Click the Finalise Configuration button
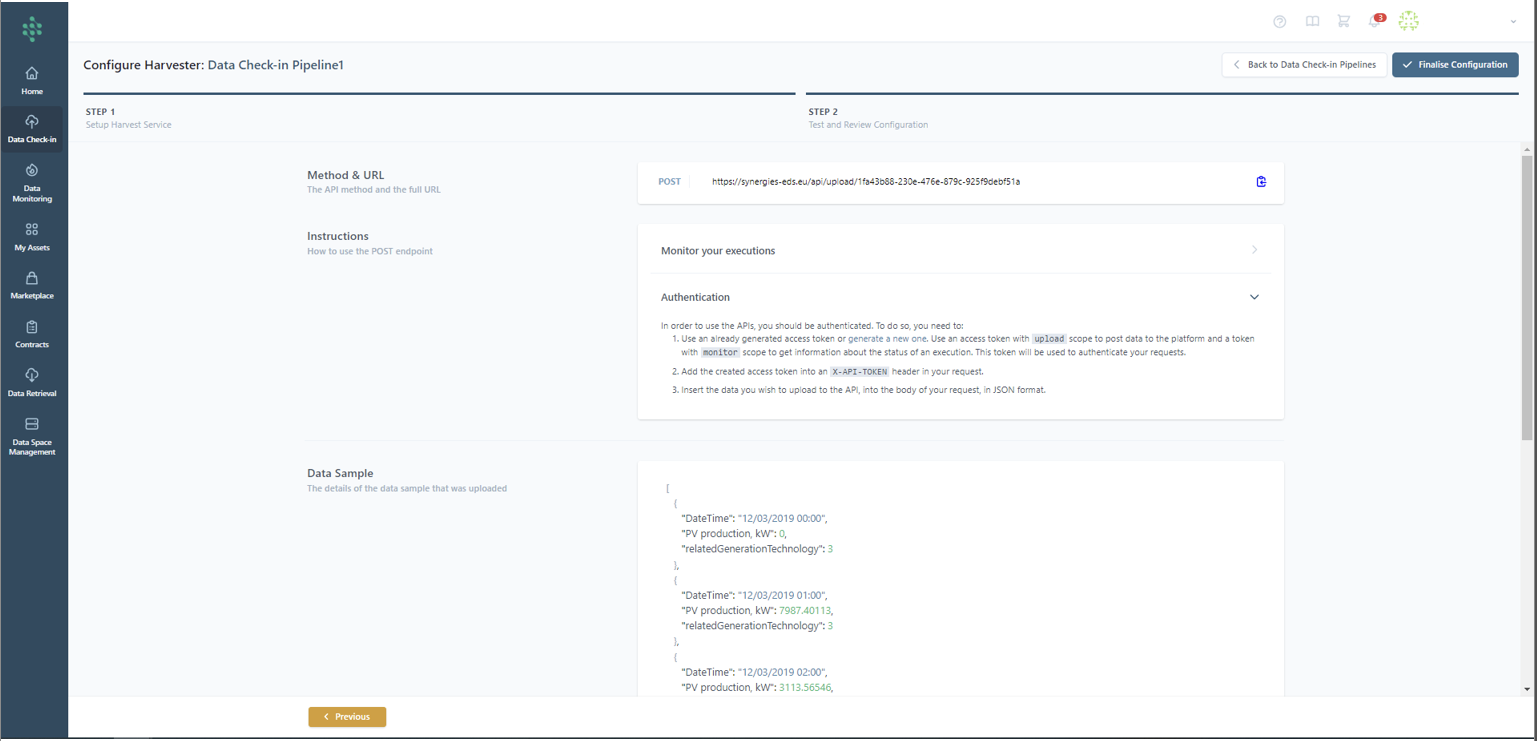Screen dimensions: 1537x741 (1455, 65)
